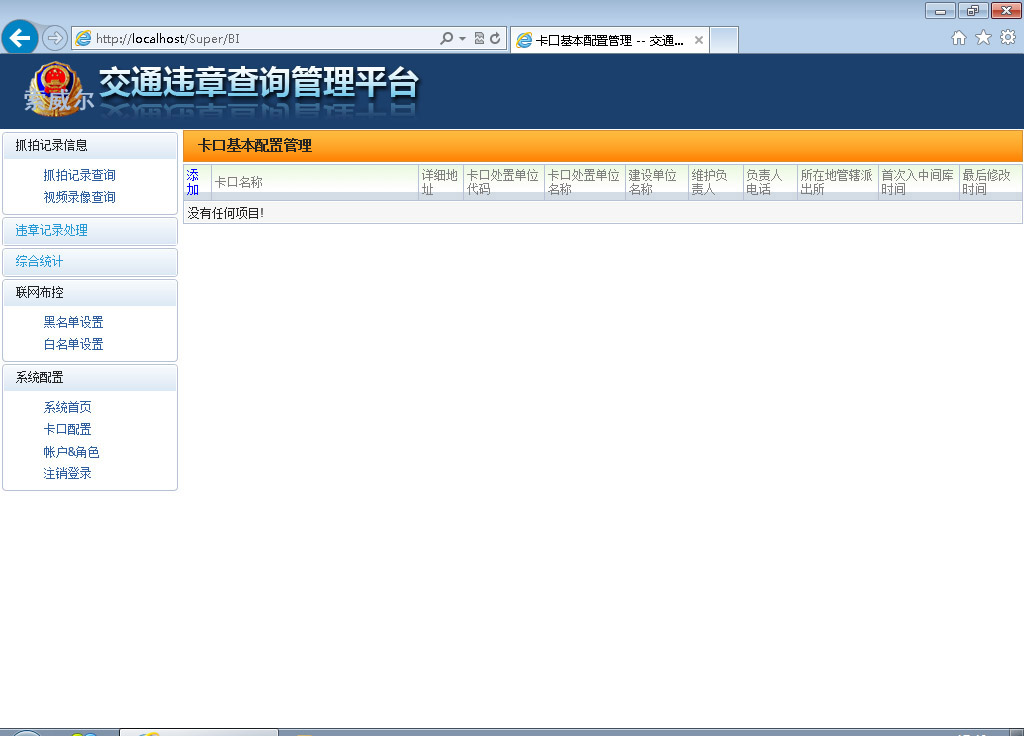The image size is (1024, 736).
Task: Click 注销登录 to log out
Action: [x=68, y=473]
